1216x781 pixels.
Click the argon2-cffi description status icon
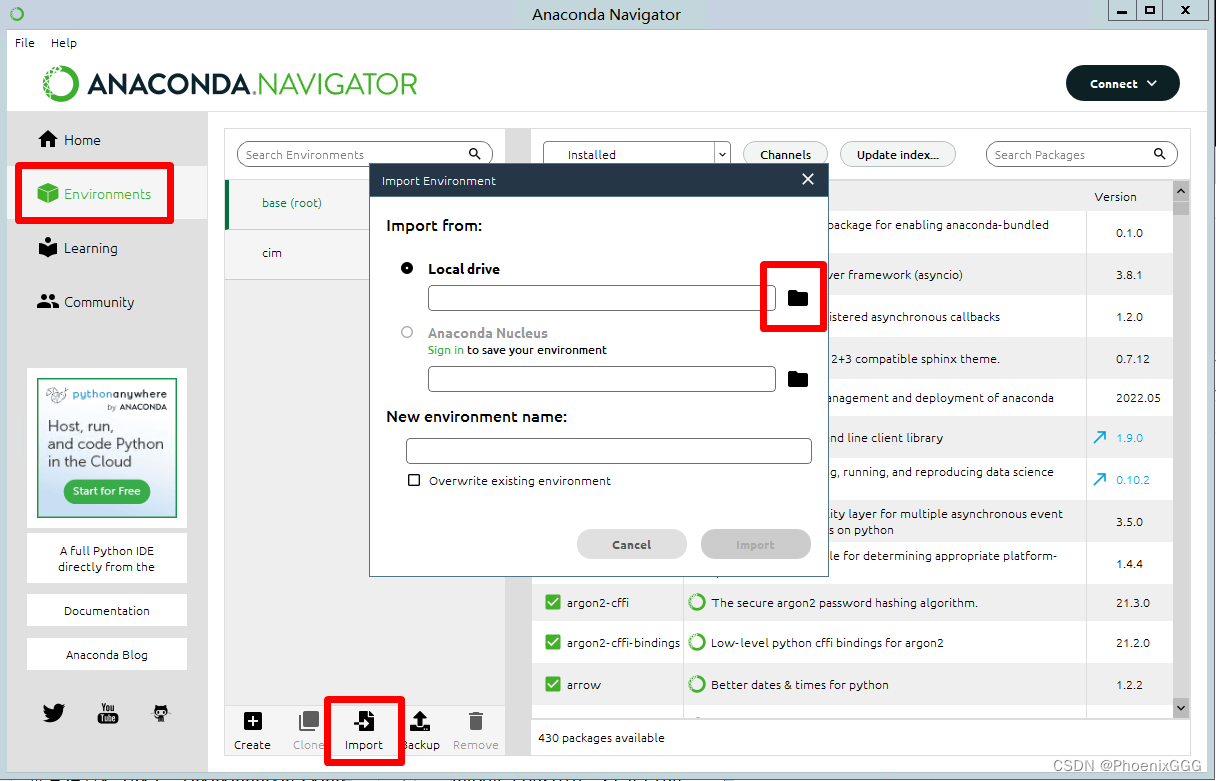point(697,602)
